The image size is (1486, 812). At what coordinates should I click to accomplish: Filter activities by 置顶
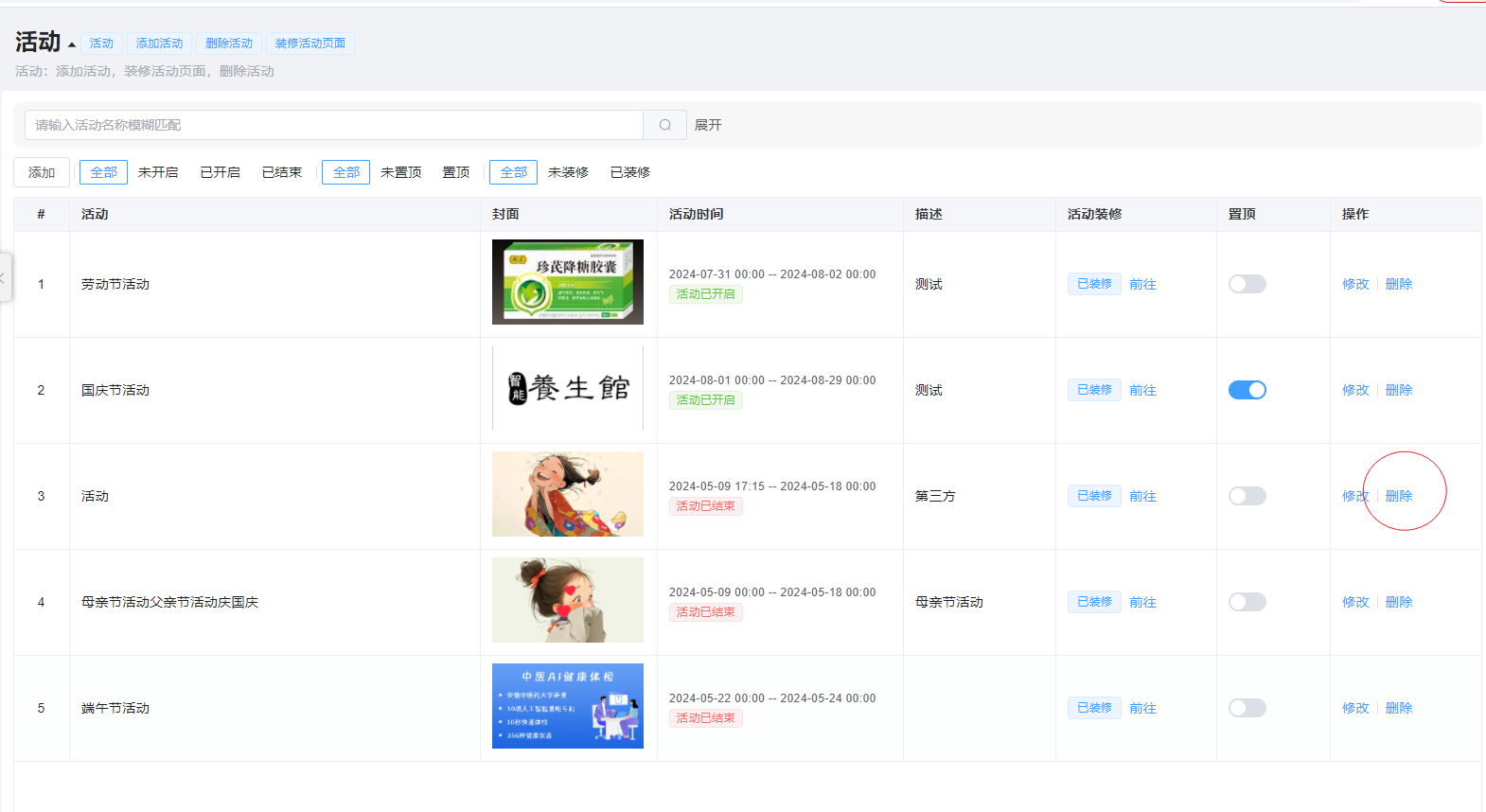(456, 172)
